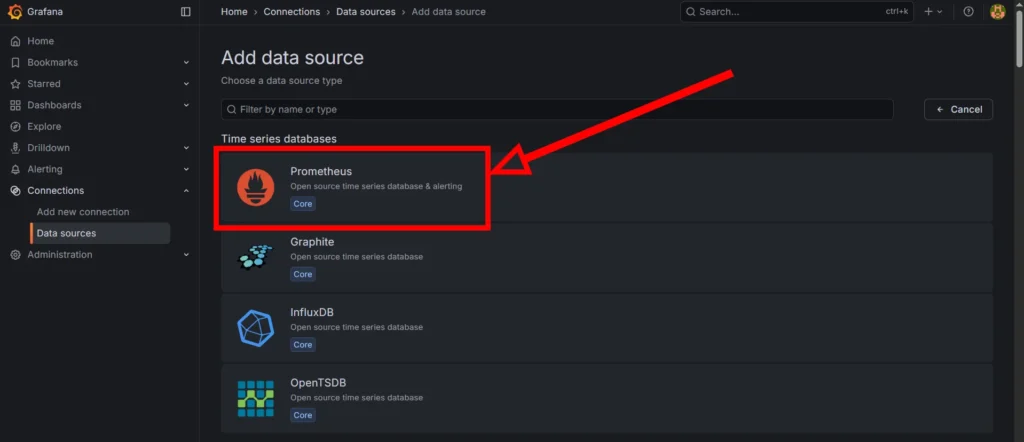Navigate to the Home breadcrumb link

(x=234, y=12)
